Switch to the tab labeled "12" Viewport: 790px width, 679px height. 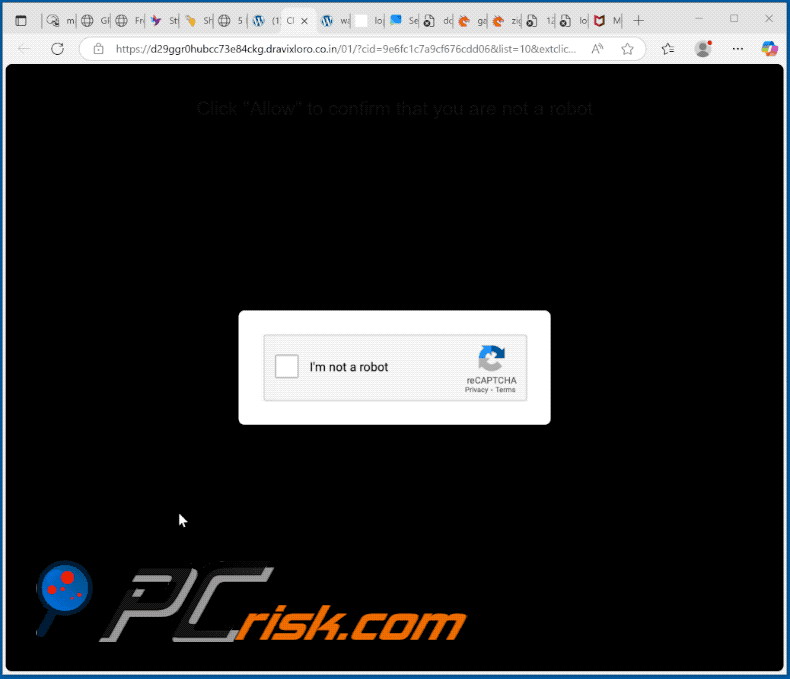pyautogui.click(x=540, y=21)
